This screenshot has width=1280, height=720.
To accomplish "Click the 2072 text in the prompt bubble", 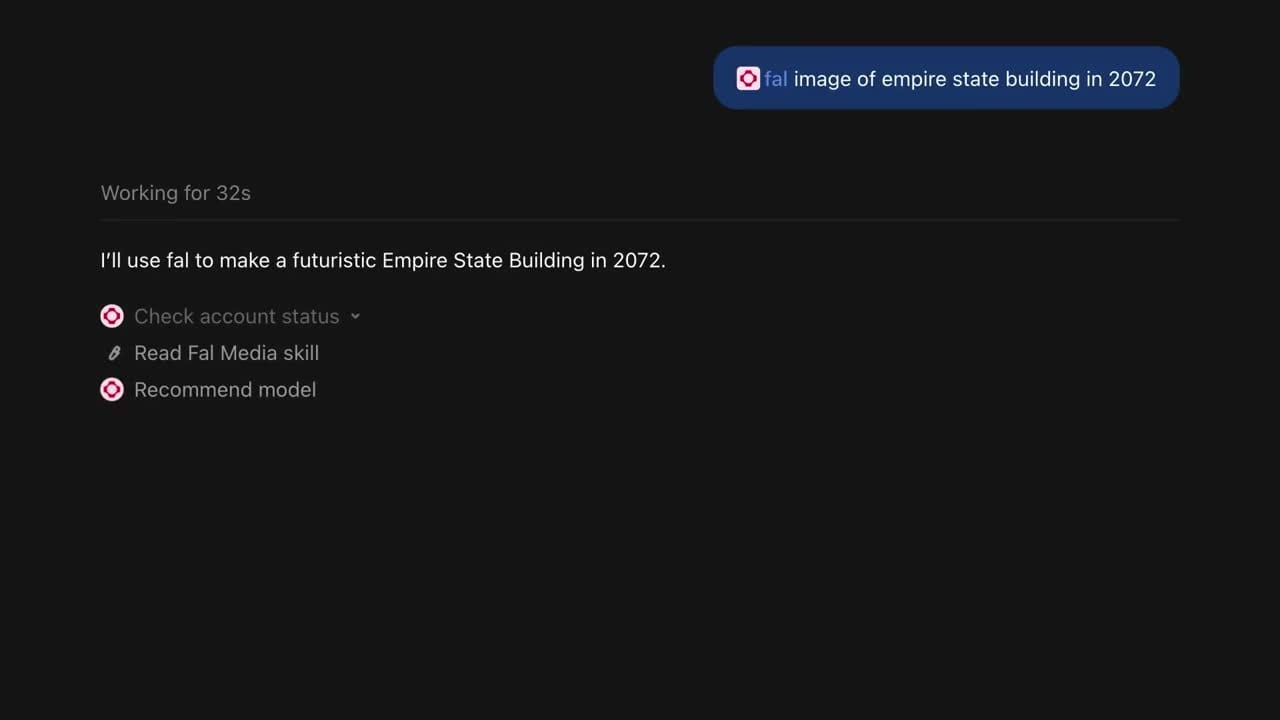I will [x=1132, y=79].
